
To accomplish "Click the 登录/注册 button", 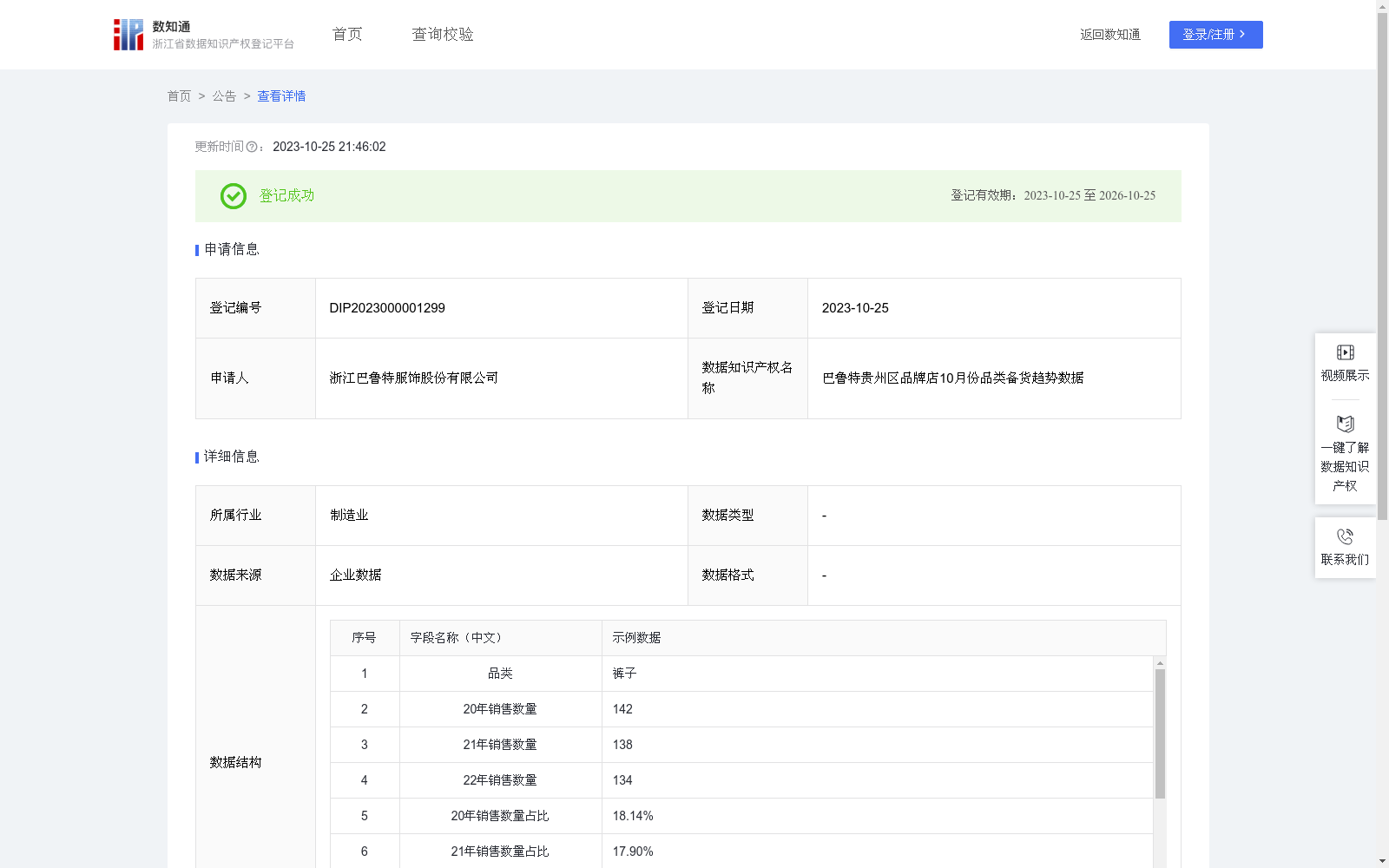I will (x=1215, y=35).
